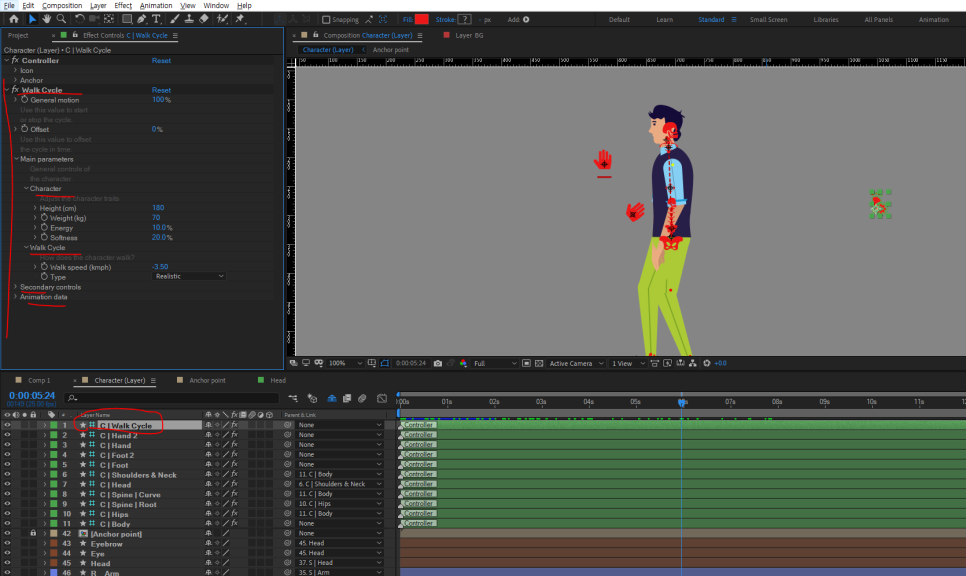Switch to the Small Screen workspace

(x=769, y=19)
